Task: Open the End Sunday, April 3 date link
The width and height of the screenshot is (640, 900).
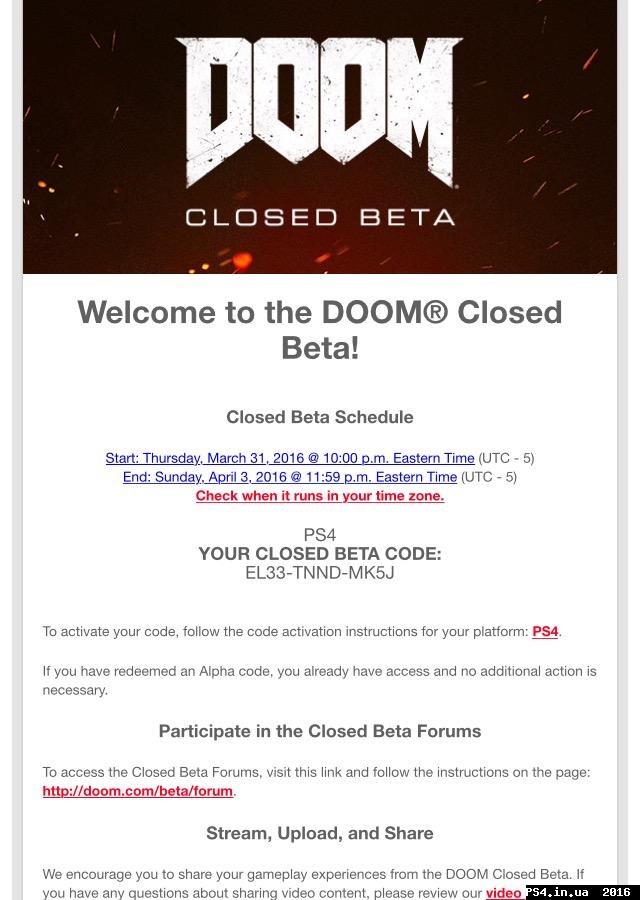Action: tap(290, 477)
